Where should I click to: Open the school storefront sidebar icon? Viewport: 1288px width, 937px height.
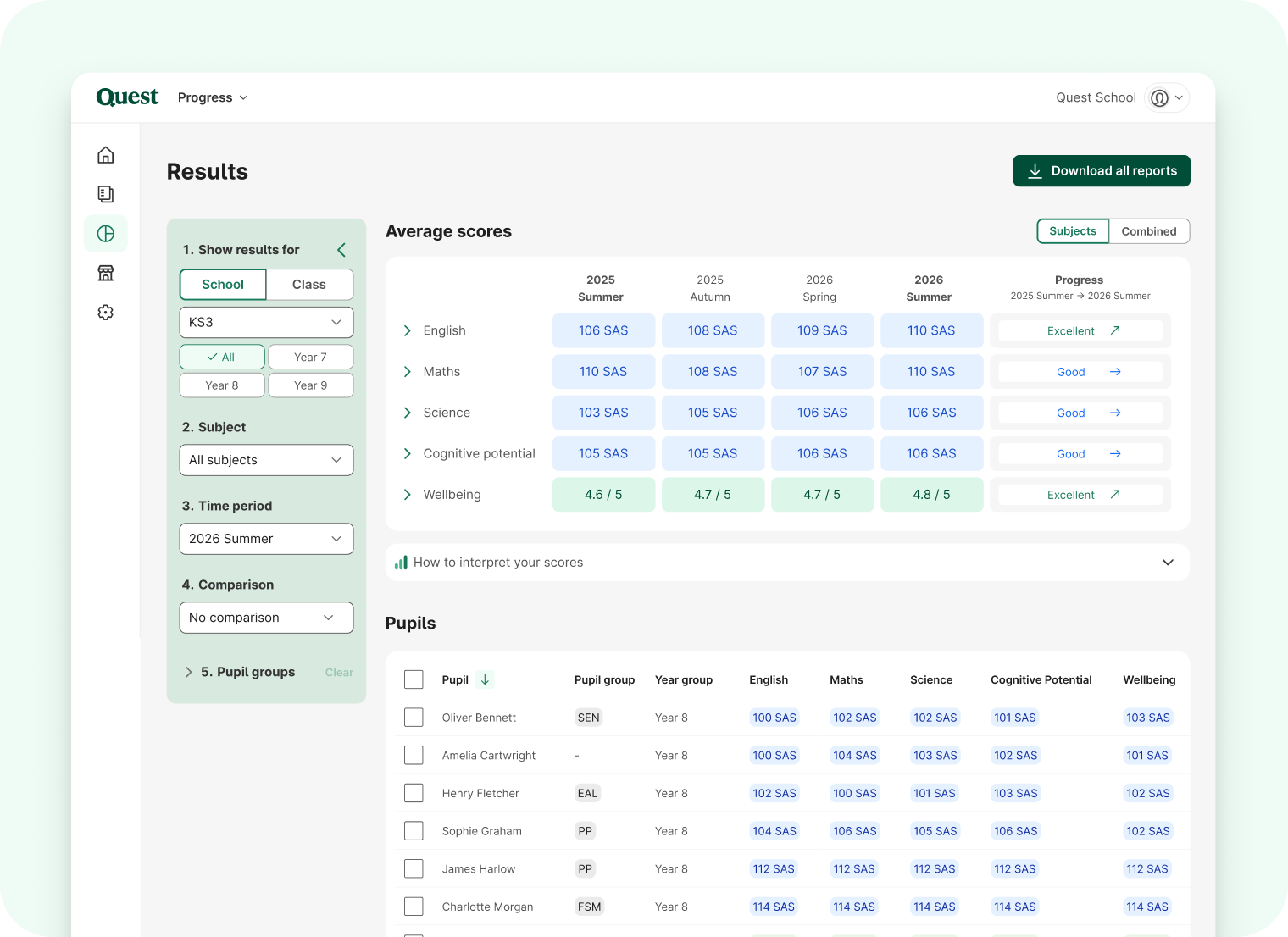pyautogui.click(x=106, y=273)
